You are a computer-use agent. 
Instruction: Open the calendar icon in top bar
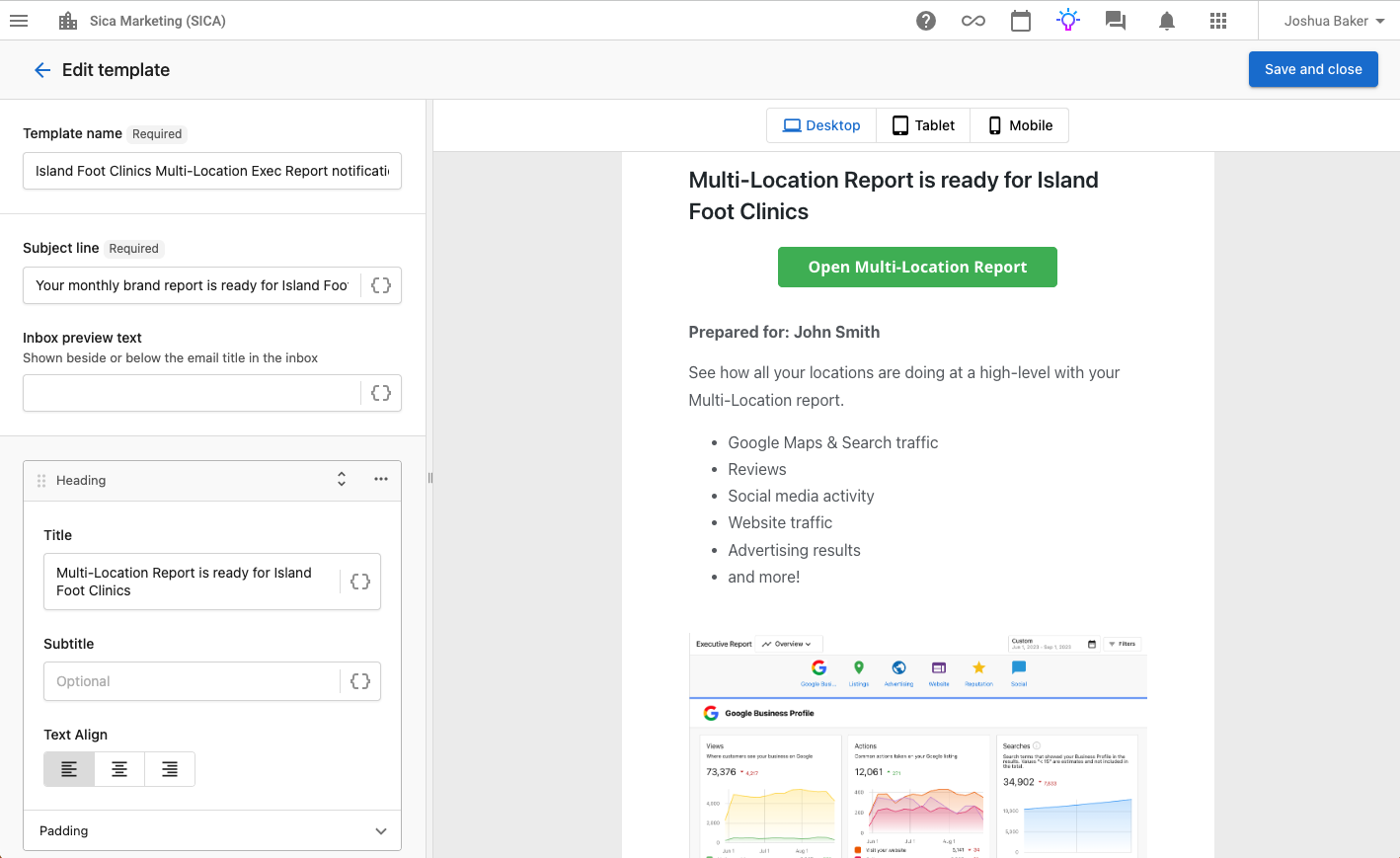pos(1021,21)
